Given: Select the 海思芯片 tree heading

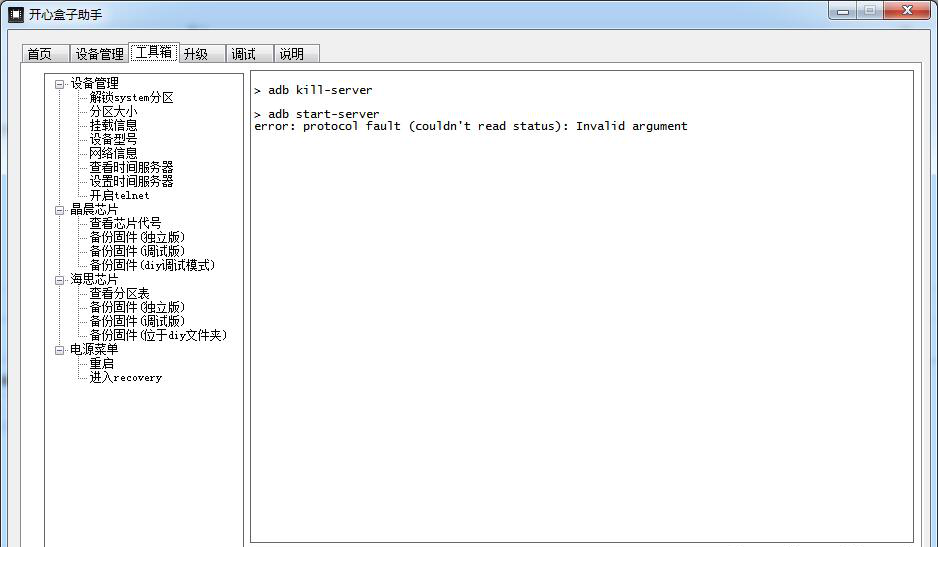Looking at the screenshot, I should tap(95, 280).
